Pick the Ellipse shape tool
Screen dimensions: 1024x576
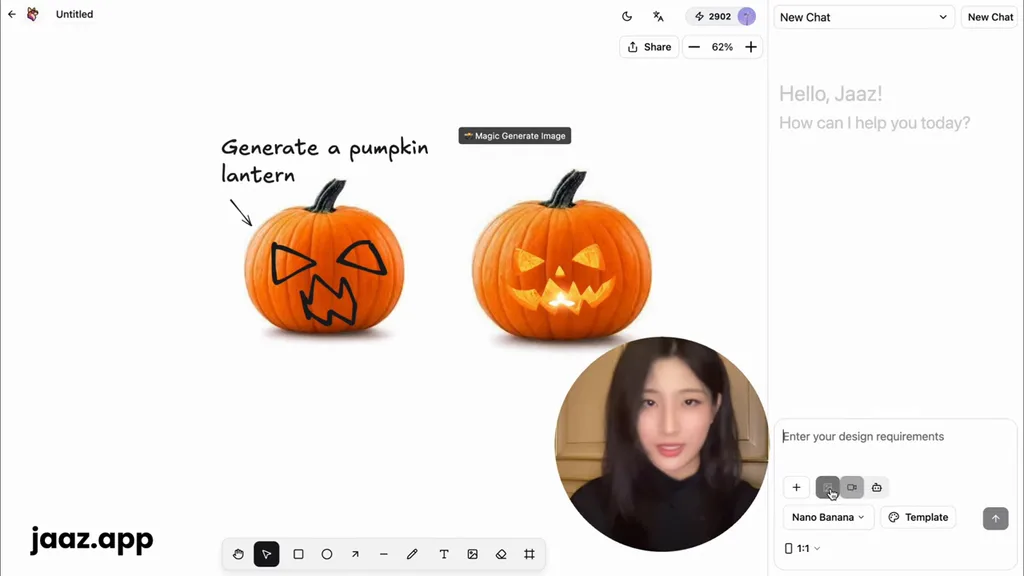pos(327,554)
